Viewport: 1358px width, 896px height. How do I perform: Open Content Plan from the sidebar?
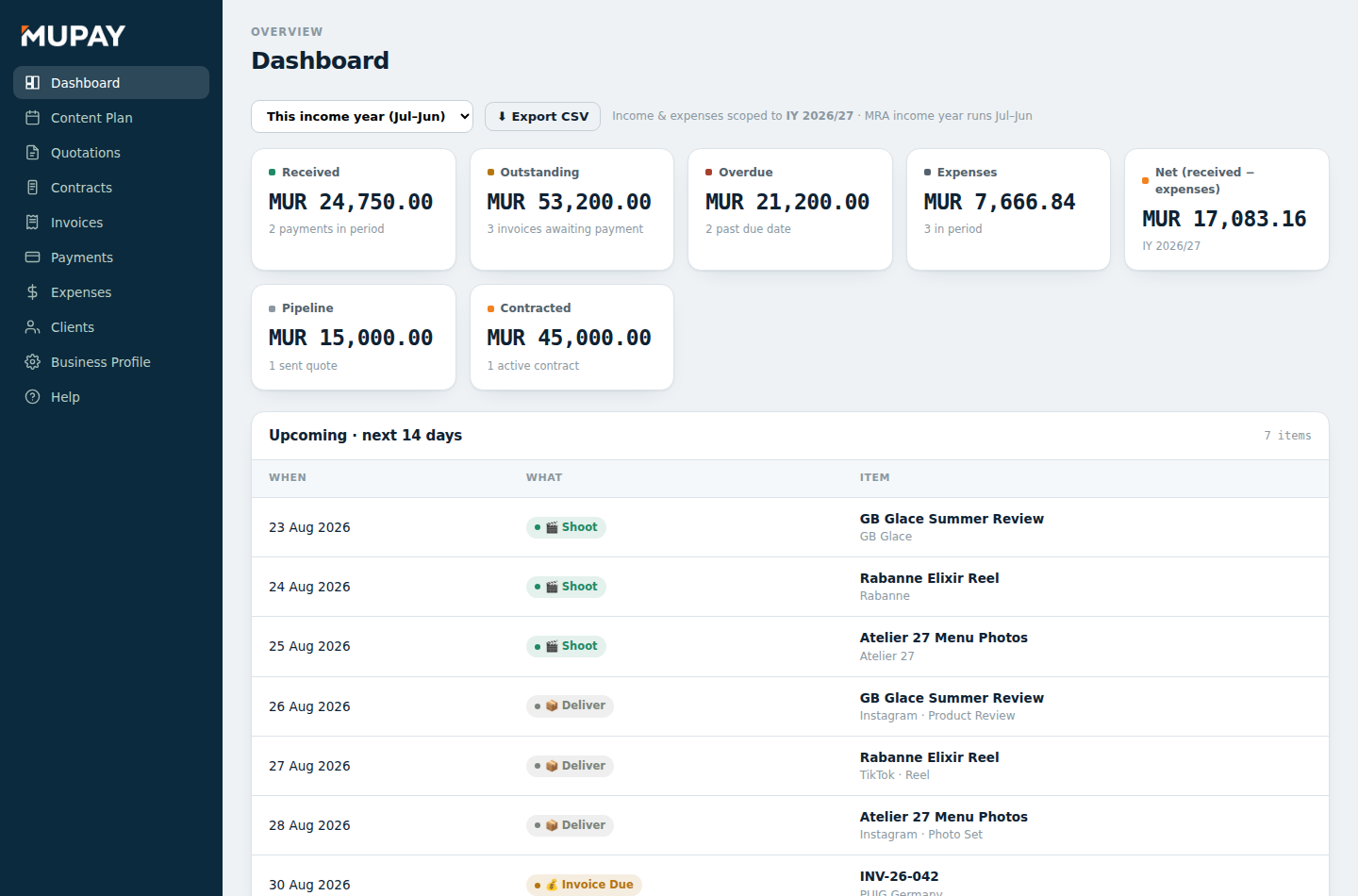pyautogui.click(x=111, y=118)
